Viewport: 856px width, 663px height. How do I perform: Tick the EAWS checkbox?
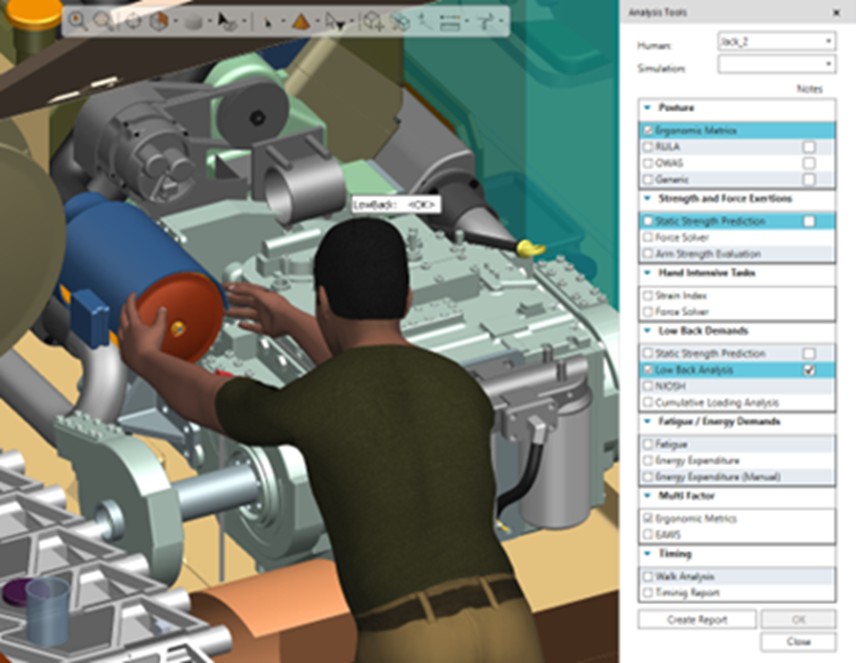pos(648,534)
